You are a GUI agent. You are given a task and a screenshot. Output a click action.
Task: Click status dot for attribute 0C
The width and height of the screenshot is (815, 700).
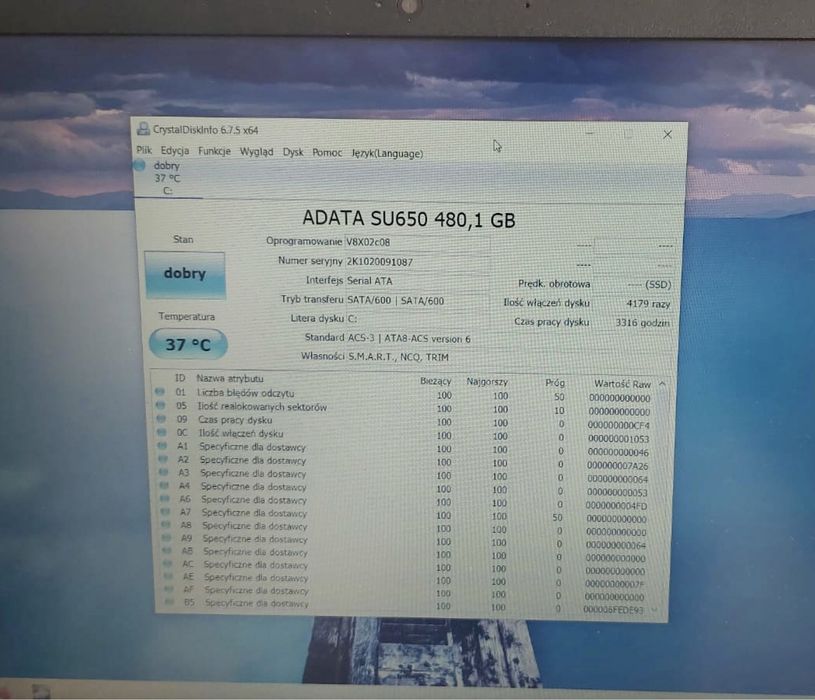[162, 432]
